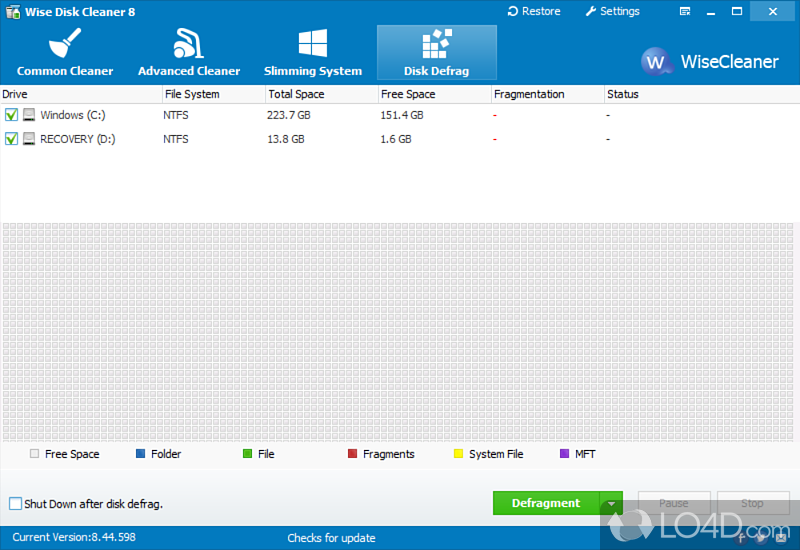Click the feedback menu icon in title bar
This screenshot has height=550, width=800.
click(684, 12)
